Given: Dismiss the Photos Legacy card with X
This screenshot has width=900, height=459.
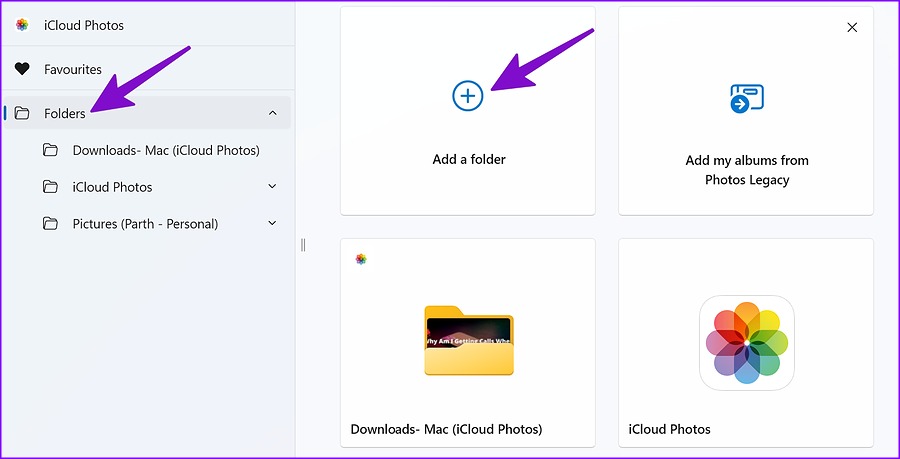Looking at the screenshot, I should pyautogui.click(x=852, y=27).
